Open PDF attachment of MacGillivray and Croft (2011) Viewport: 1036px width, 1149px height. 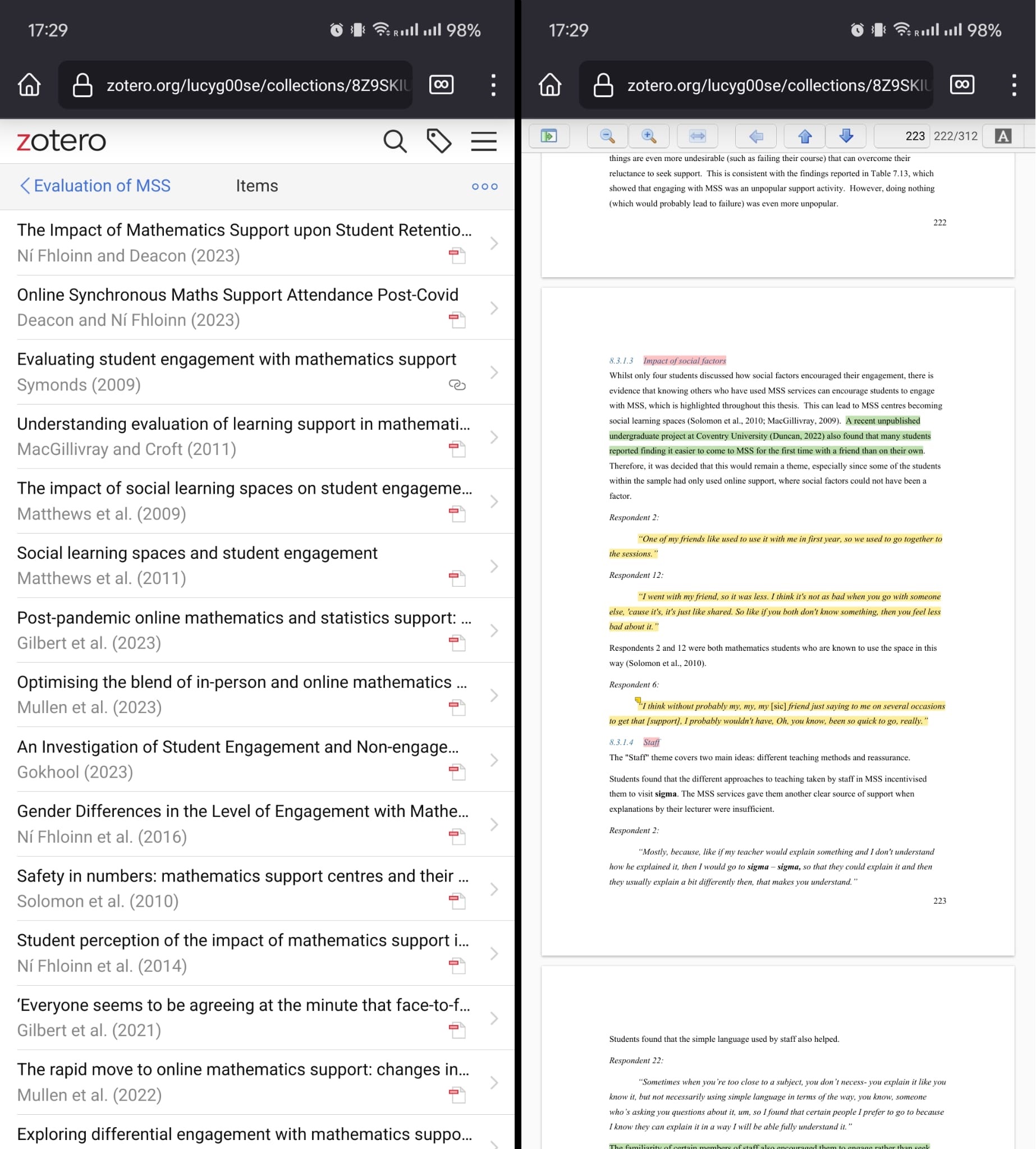click(457, 449)
